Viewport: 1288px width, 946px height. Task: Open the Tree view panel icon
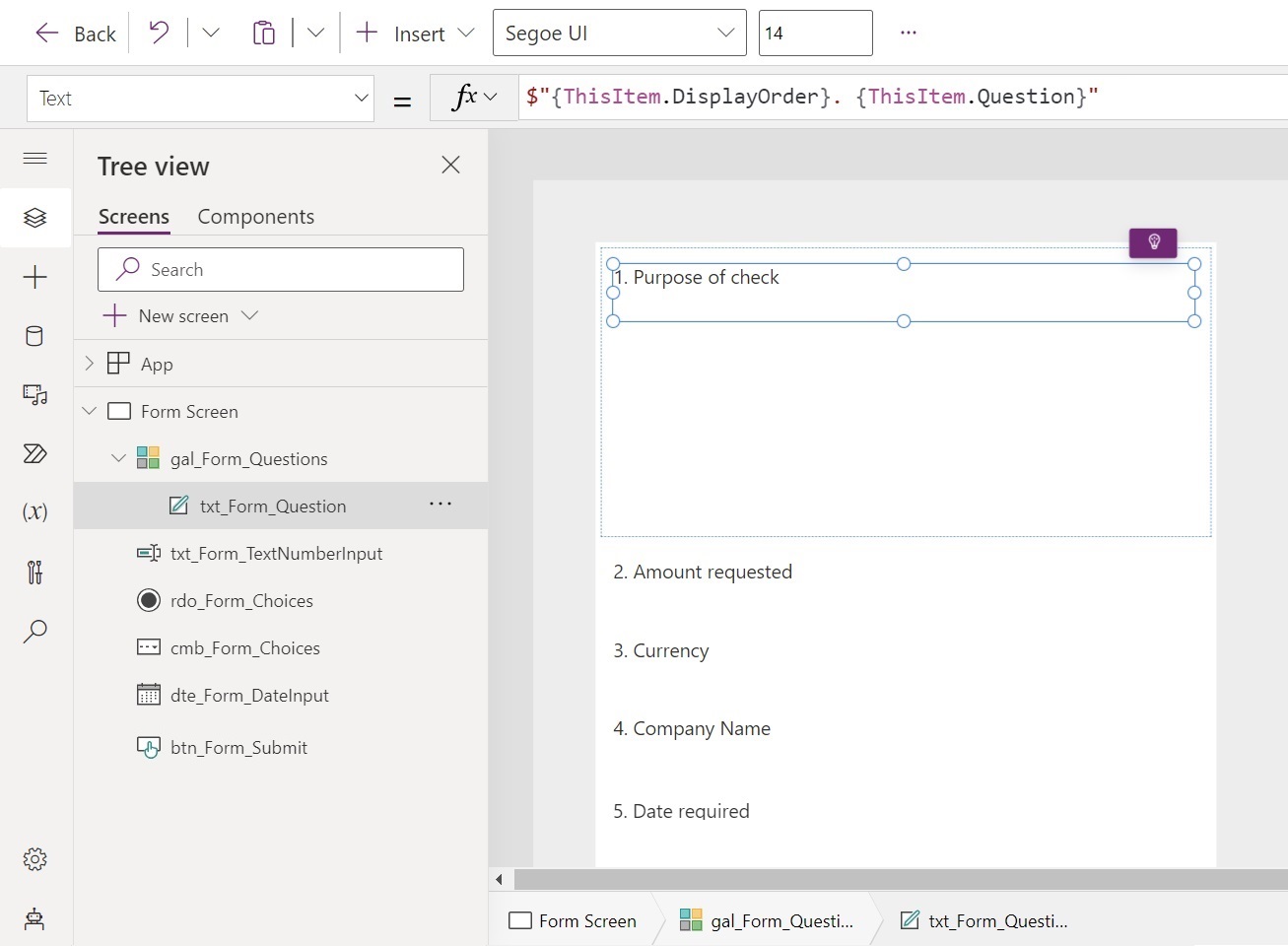coord(34,218)
